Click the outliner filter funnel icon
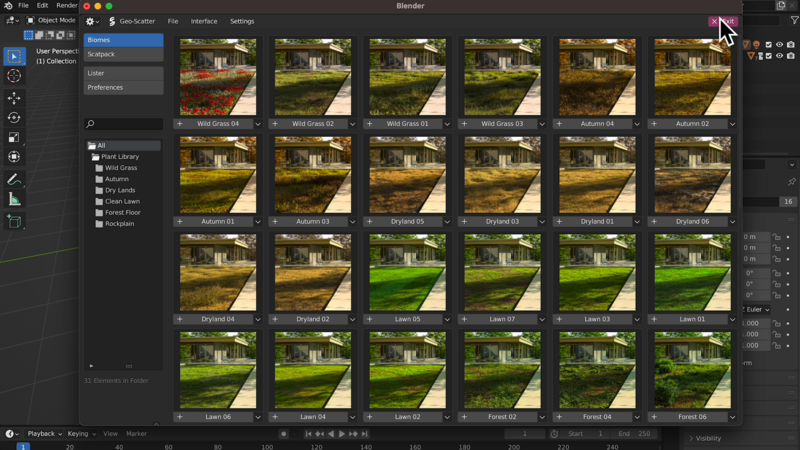The image size is (800, 450). [x=794, y=20]
